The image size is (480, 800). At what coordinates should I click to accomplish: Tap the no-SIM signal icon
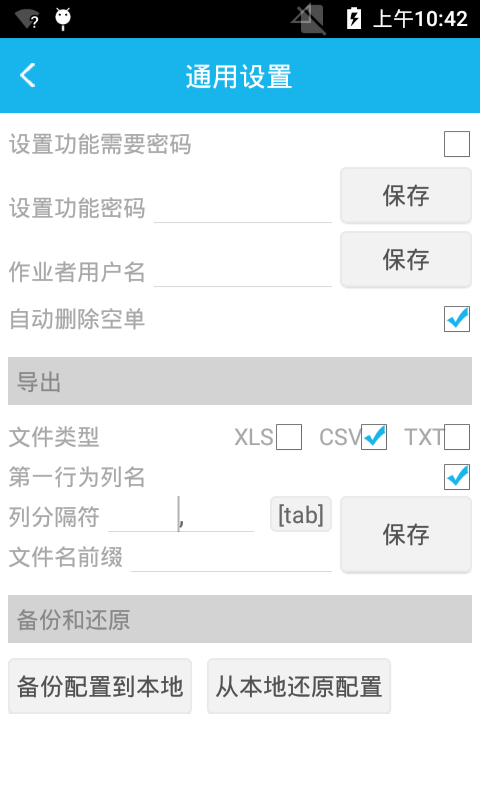tap(309, 19)
